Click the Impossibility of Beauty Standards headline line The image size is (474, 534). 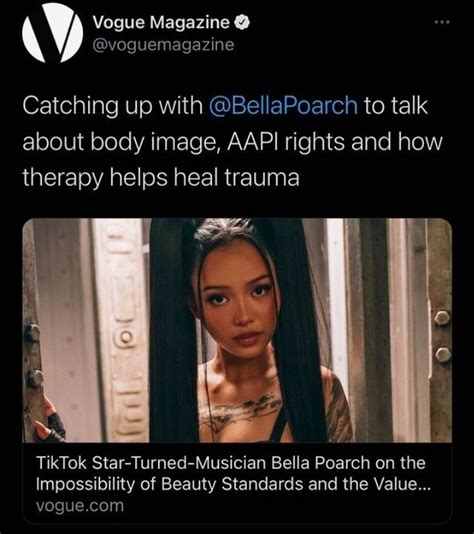(x=233, y=484)
